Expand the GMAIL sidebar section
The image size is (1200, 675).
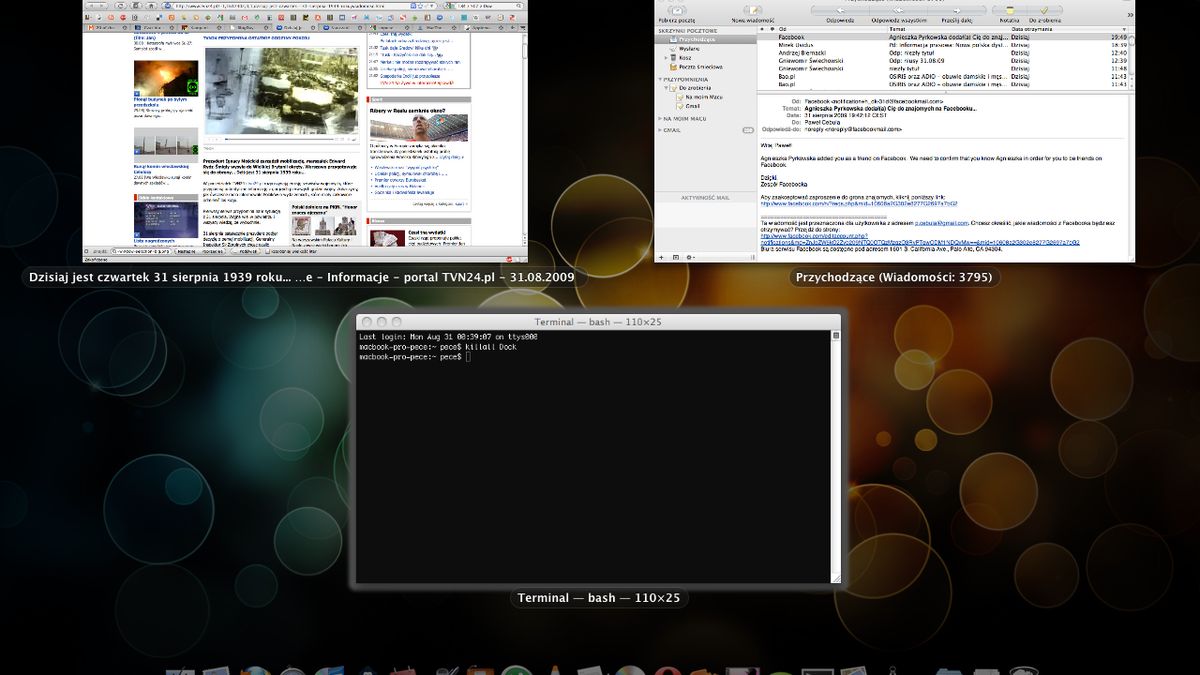(x=661, y=130)
